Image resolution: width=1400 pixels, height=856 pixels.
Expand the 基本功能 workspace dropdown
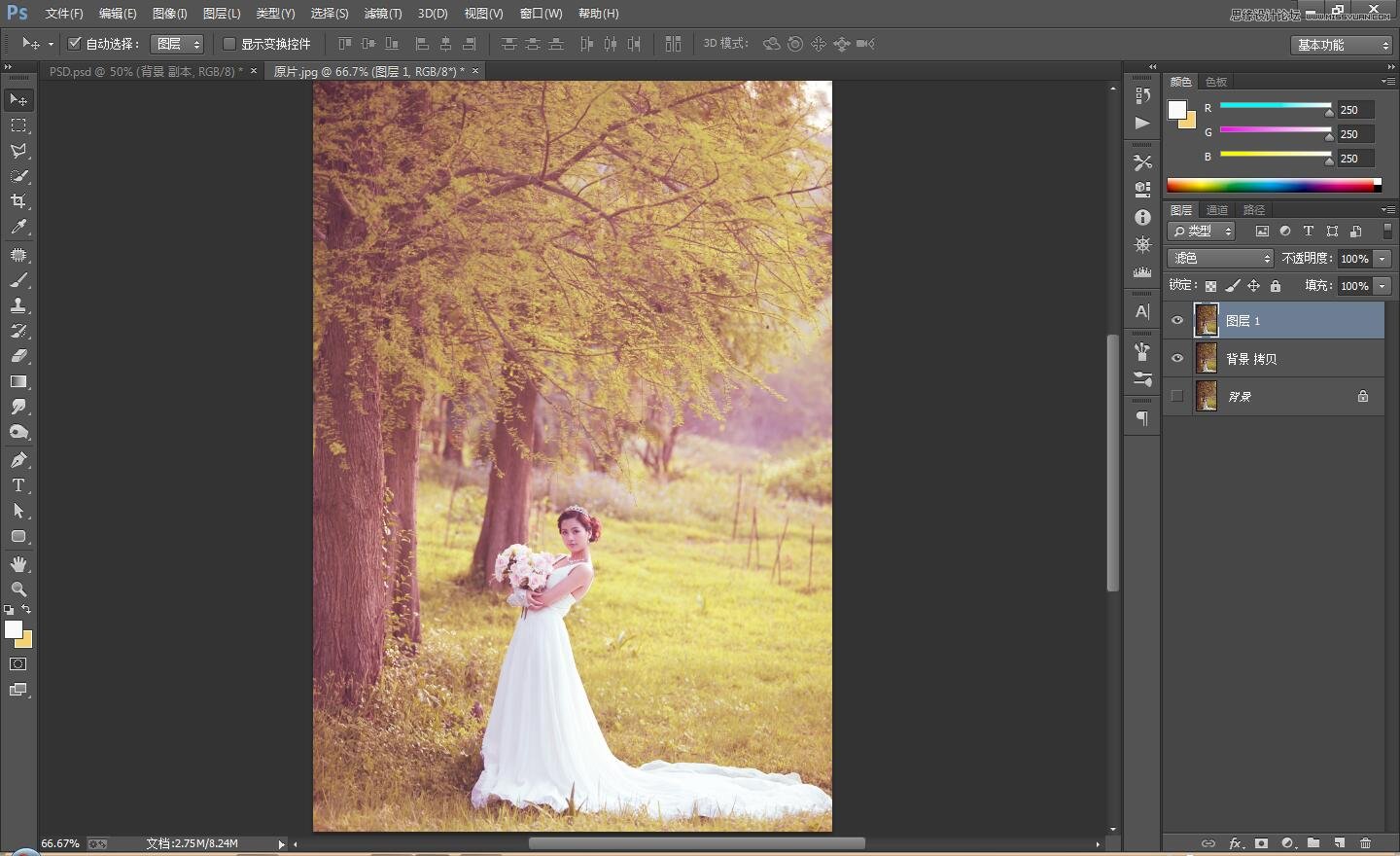(x=1343, y=45)
